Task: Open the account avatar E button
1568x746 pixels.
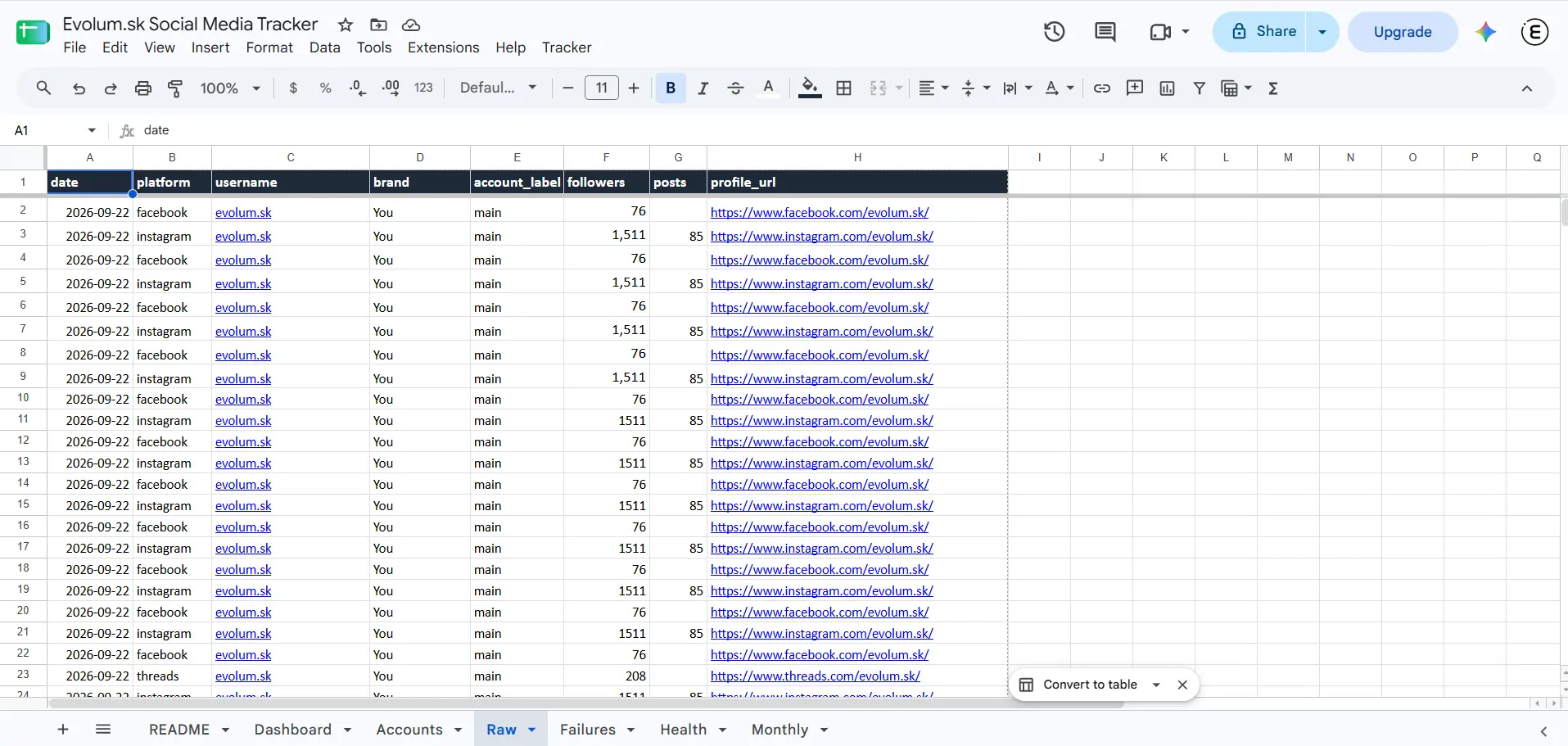Action: pyautogui.click(x=1534, y=32)
